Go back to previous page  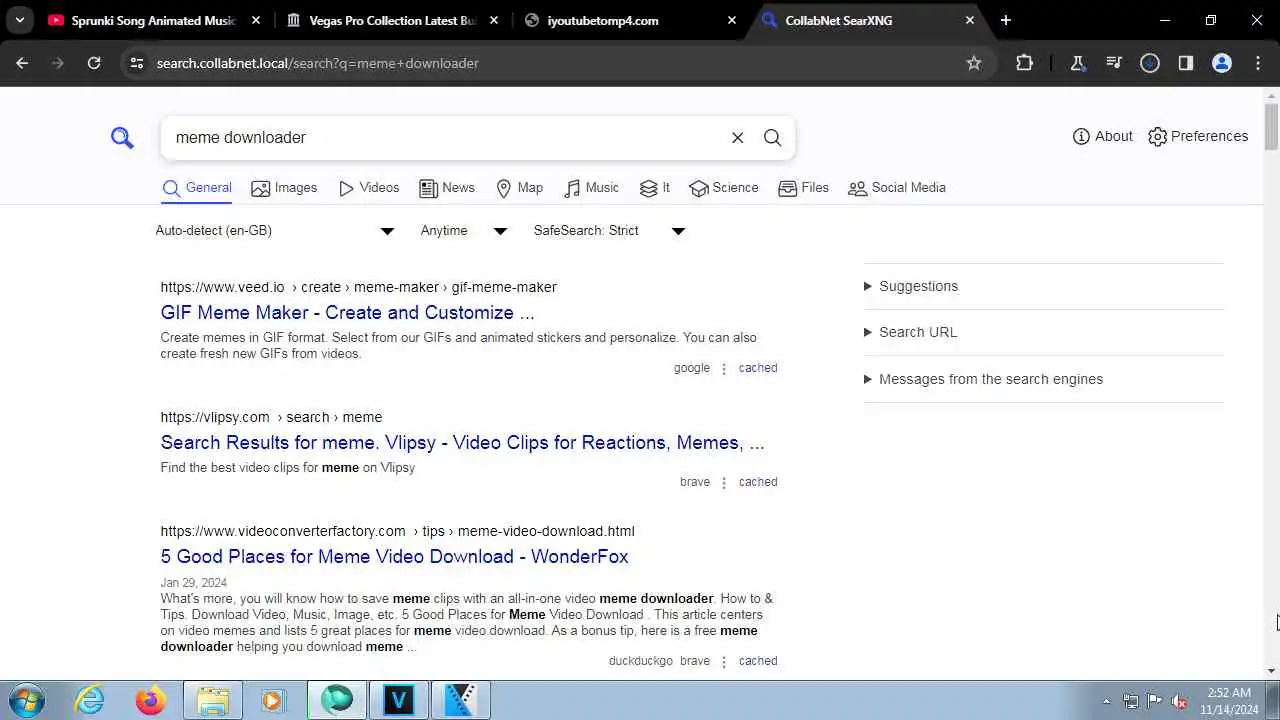click(x=22, y=63)
